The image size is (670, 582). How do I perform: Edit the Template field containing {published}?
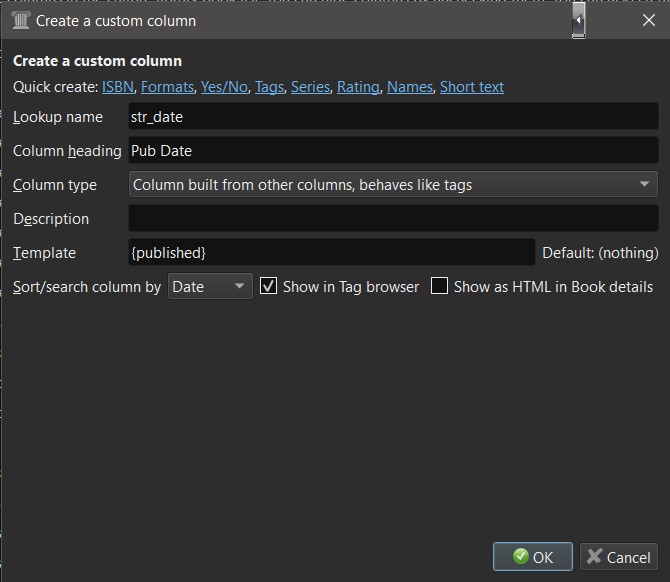(x=332, y=253)
